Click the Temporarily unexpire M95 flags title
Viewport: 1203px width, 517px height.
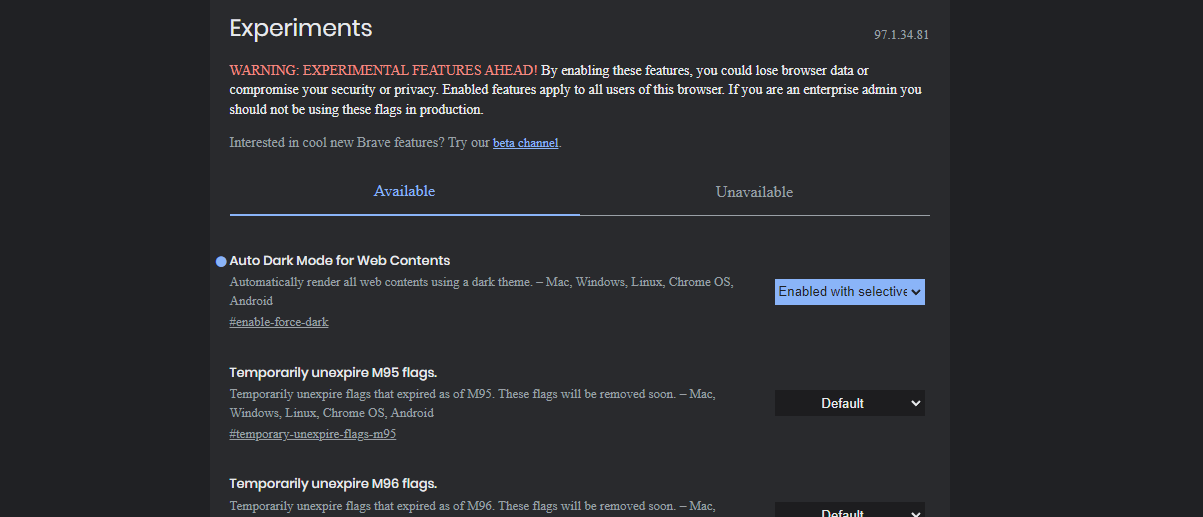point(333,373)
